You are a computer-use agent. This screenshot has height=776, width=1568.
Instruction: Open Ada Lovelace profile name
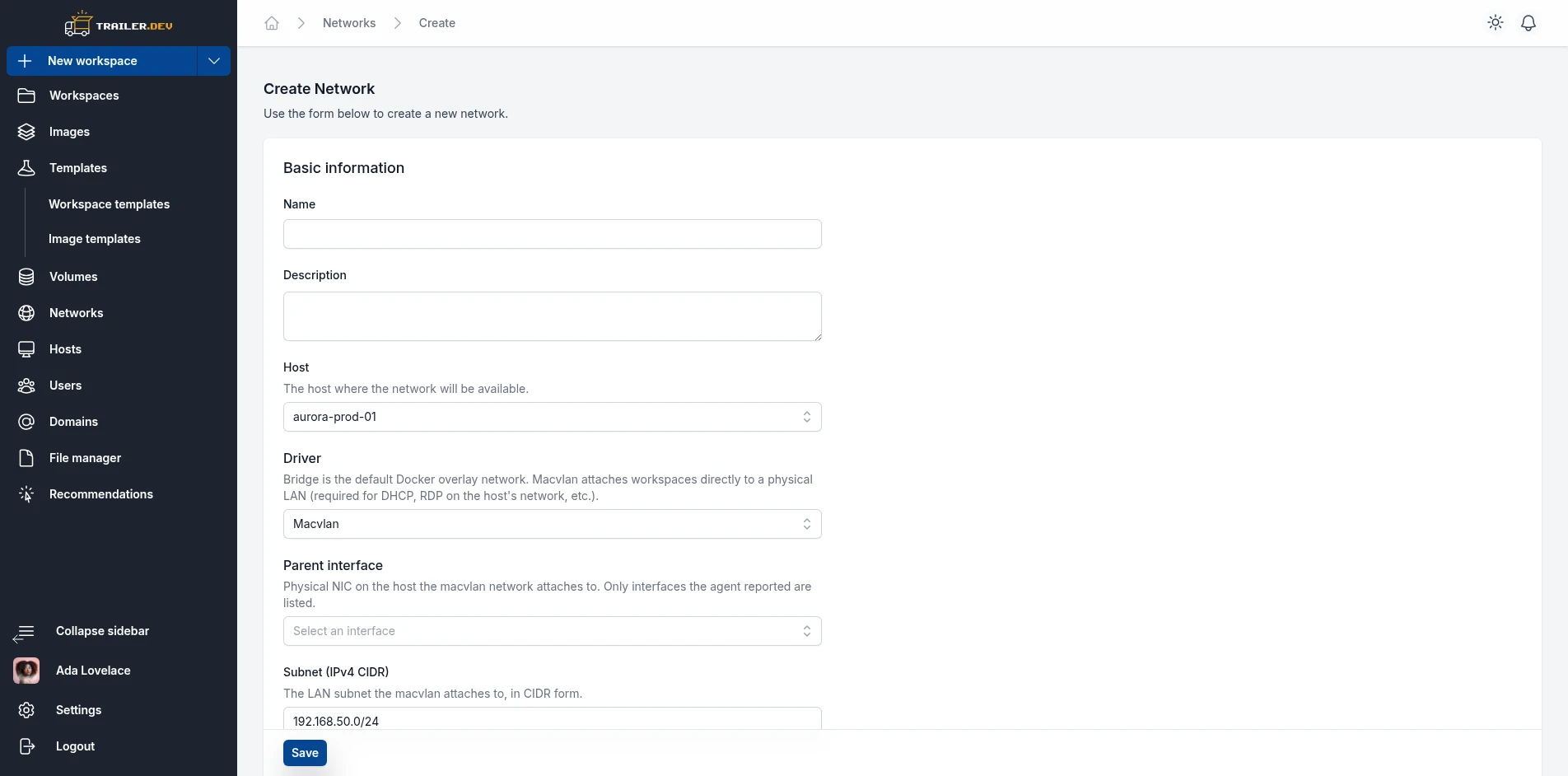[93, 671]
